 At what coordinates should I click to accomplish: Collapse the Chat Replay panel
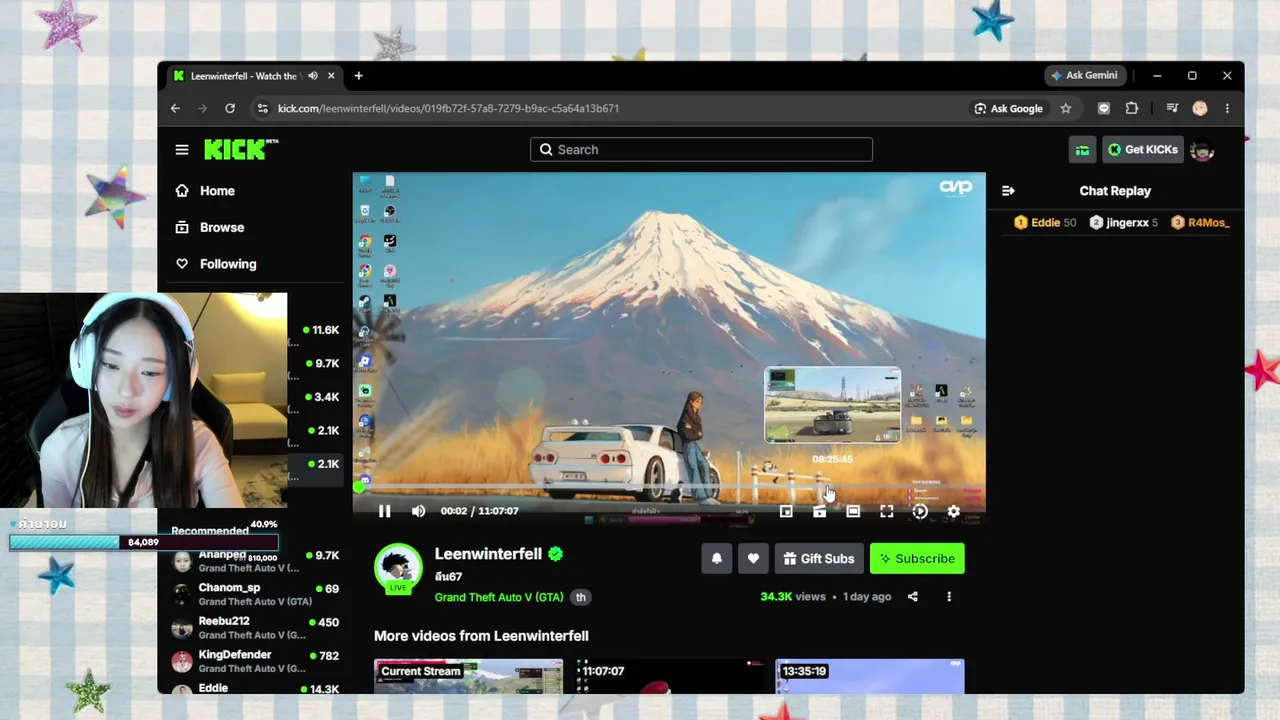tap(1008, 191)
